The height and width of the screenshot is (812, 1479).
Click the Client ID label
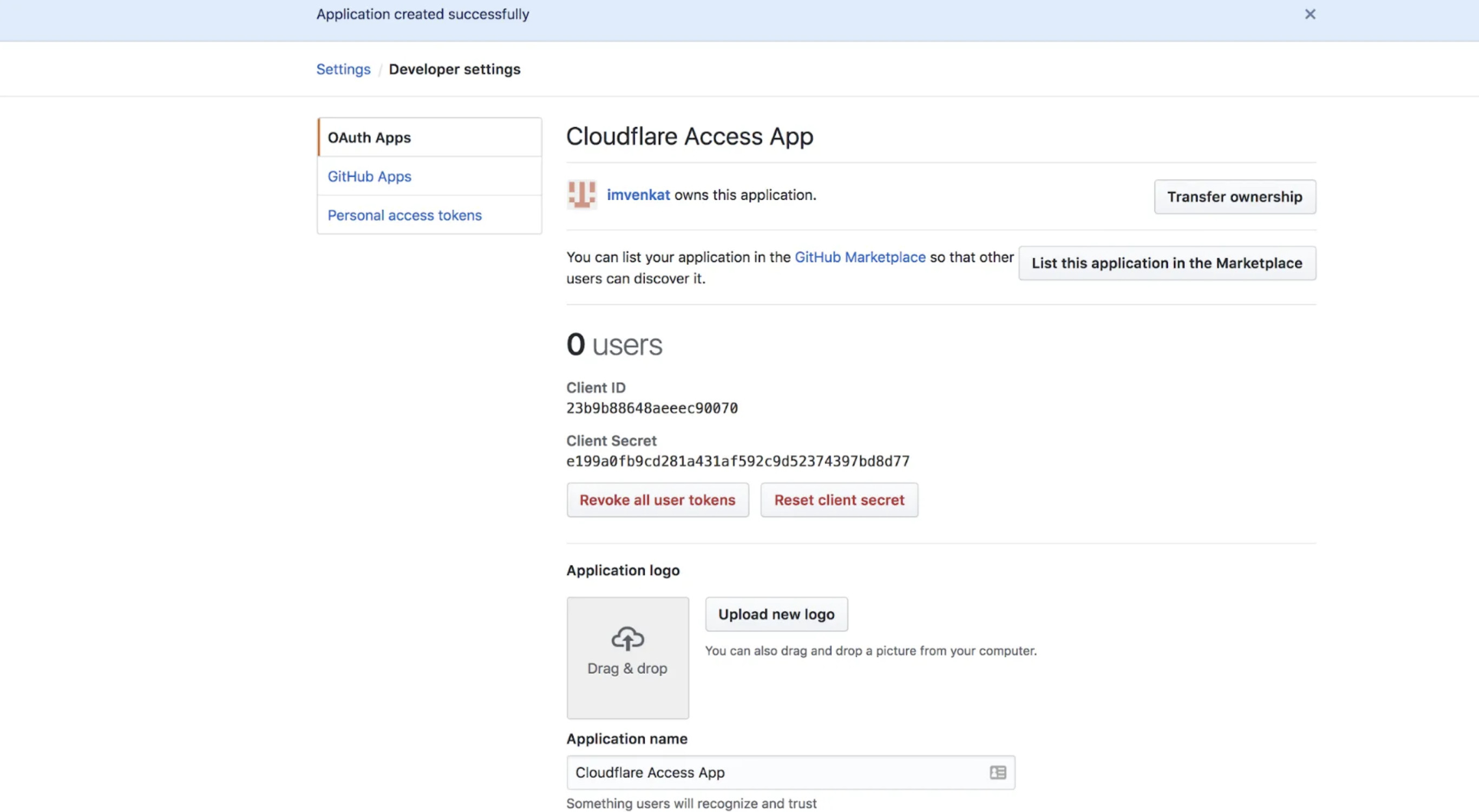point(595,388)
